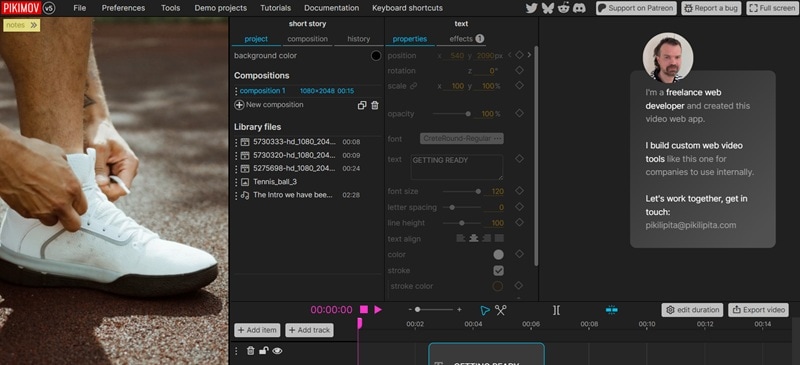Image resolution: width=800 pixels, height=365 pixels.
Task: Open options handle for Tennis_ball_3
Action: coord(236,182)
